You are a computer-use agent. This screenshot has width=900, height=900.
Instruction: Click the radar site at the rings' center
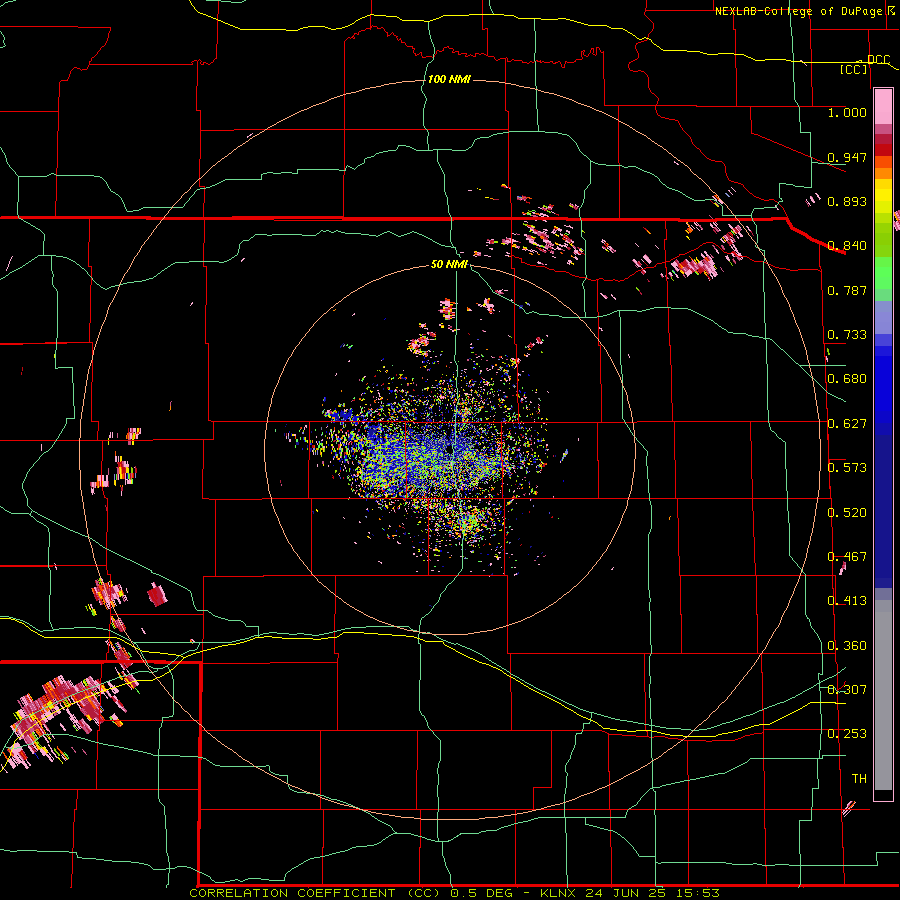tap(449, 449)
